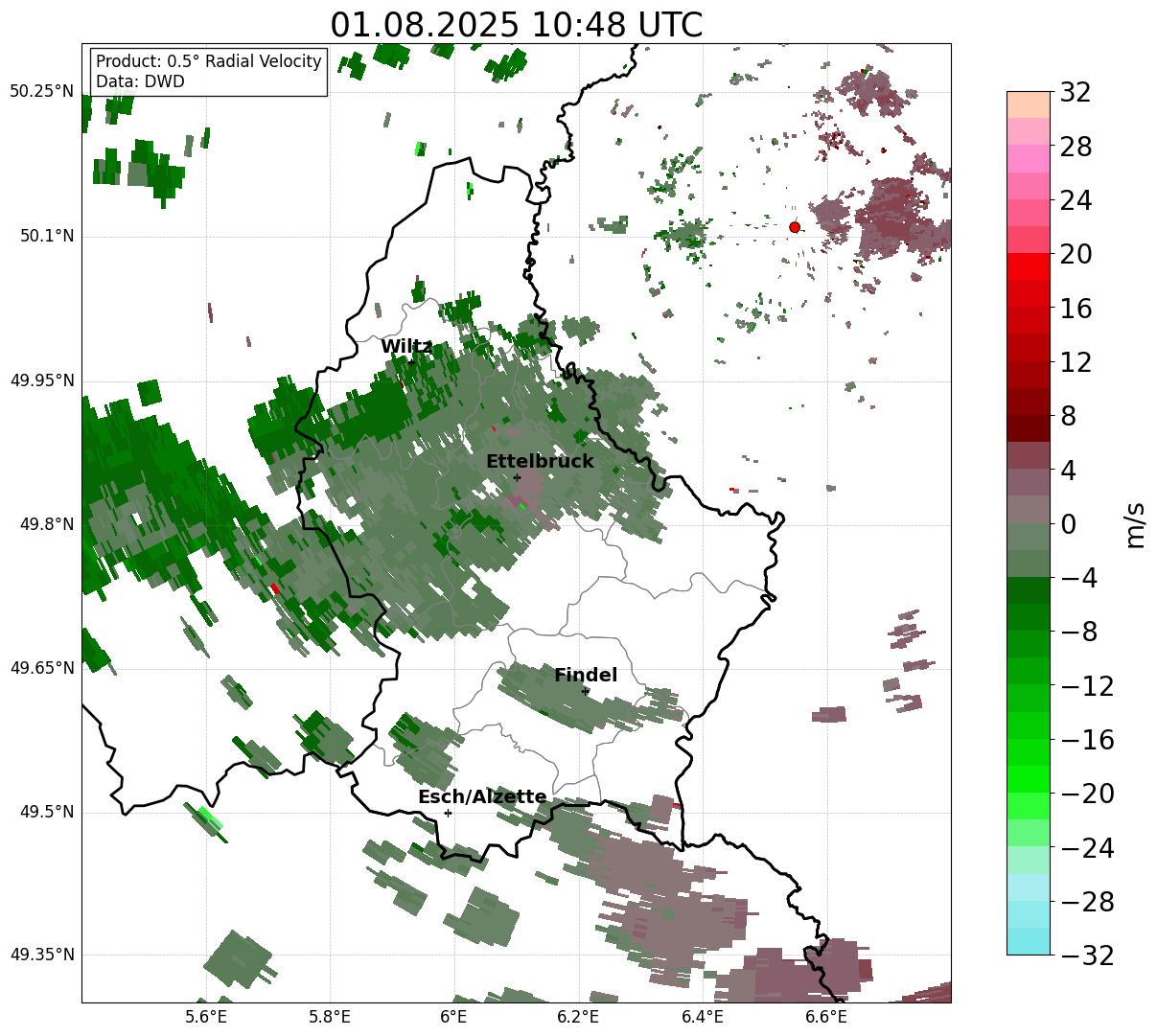Click the 6.4°E longitude label

pyautogui.click(x=703, y=1017)
